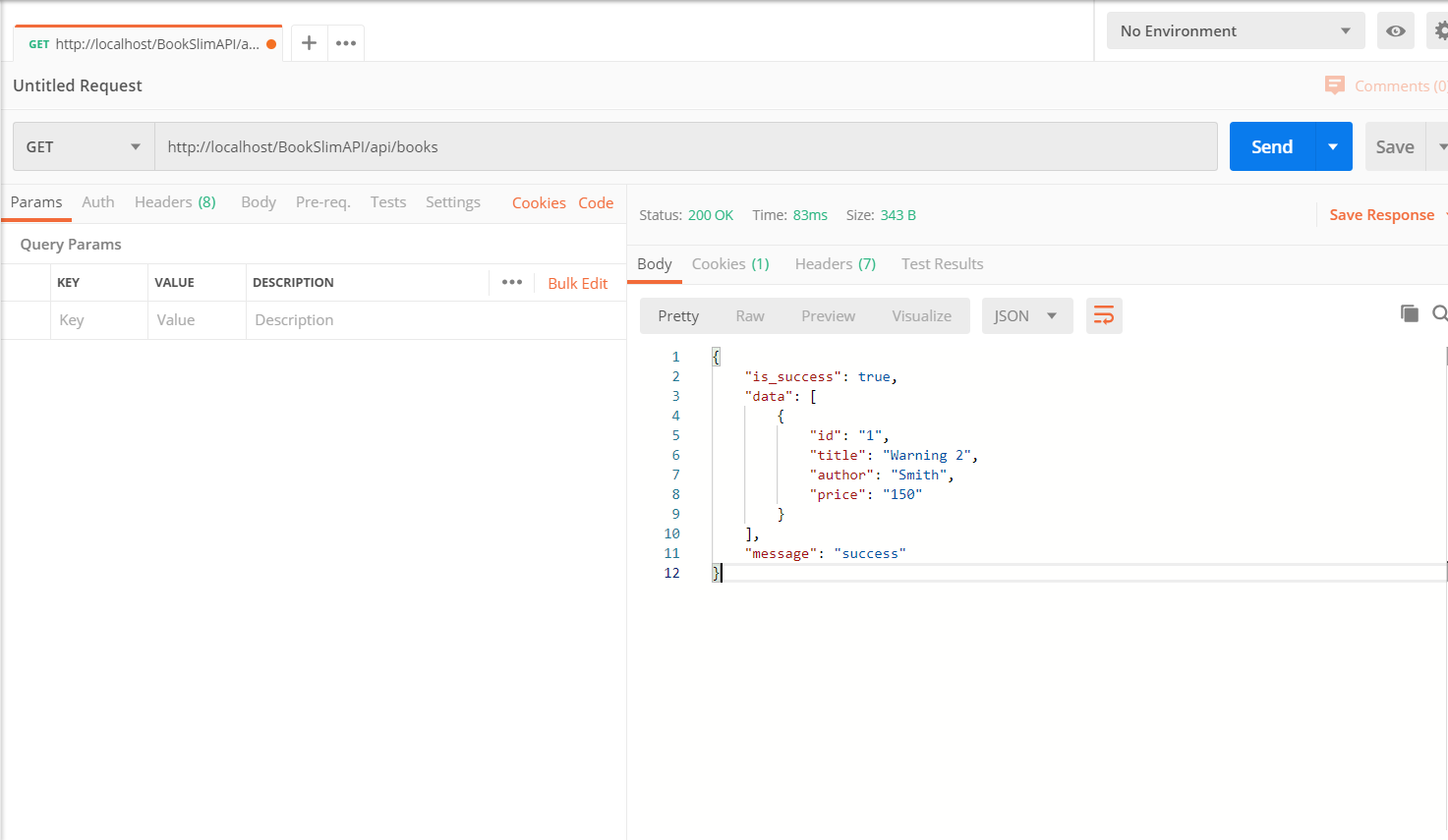This screenshot has height=840, width=1448.
Task: Expand the Save button dropdown arrow
Action: click(x=1440, y=146)
